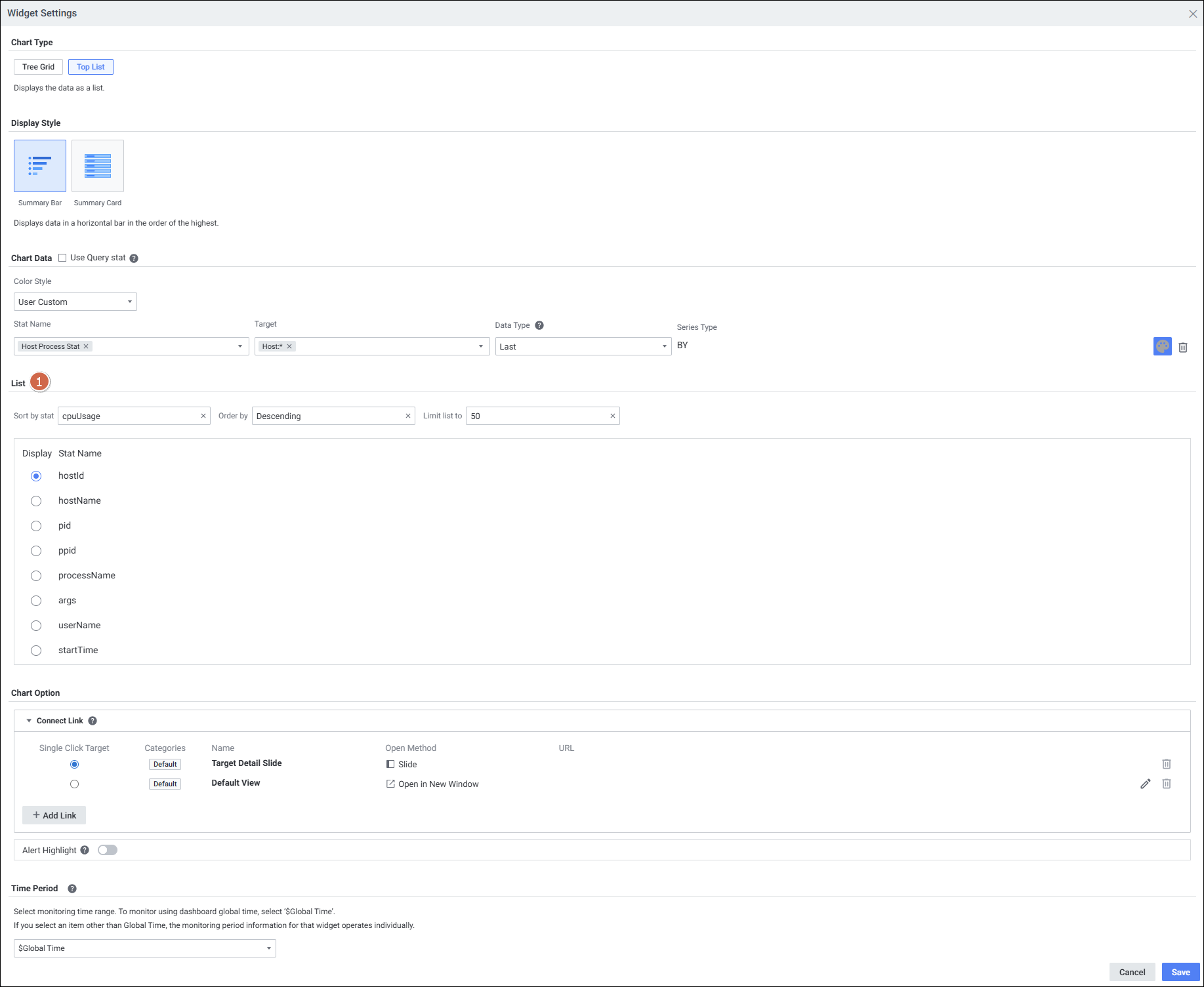The width and height of the screenshot is (1204, 987).
Task: Delete the Host Process Stat data row
Action: (1182, 348)
